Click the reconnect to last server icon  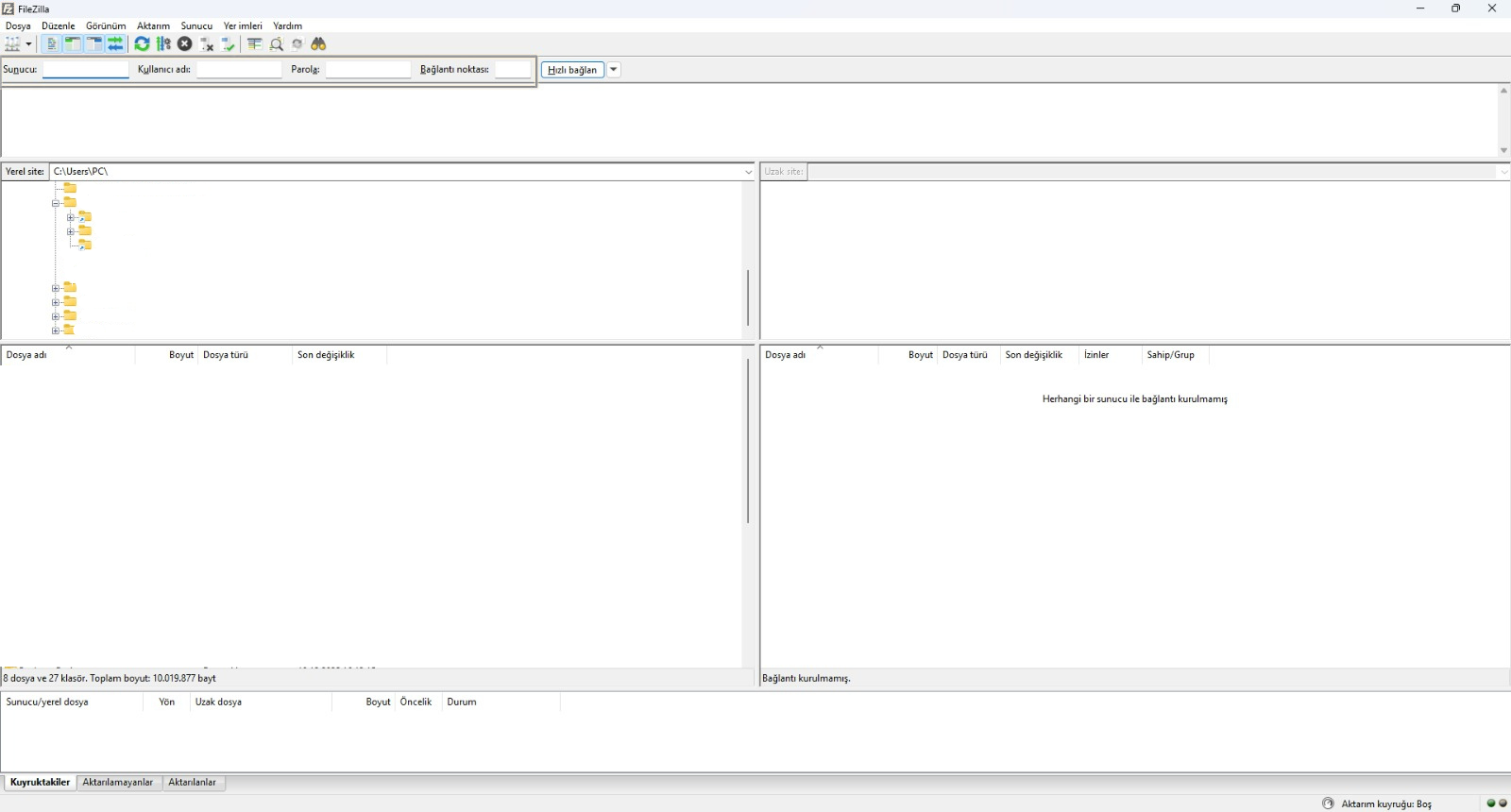tap(228, 44)
